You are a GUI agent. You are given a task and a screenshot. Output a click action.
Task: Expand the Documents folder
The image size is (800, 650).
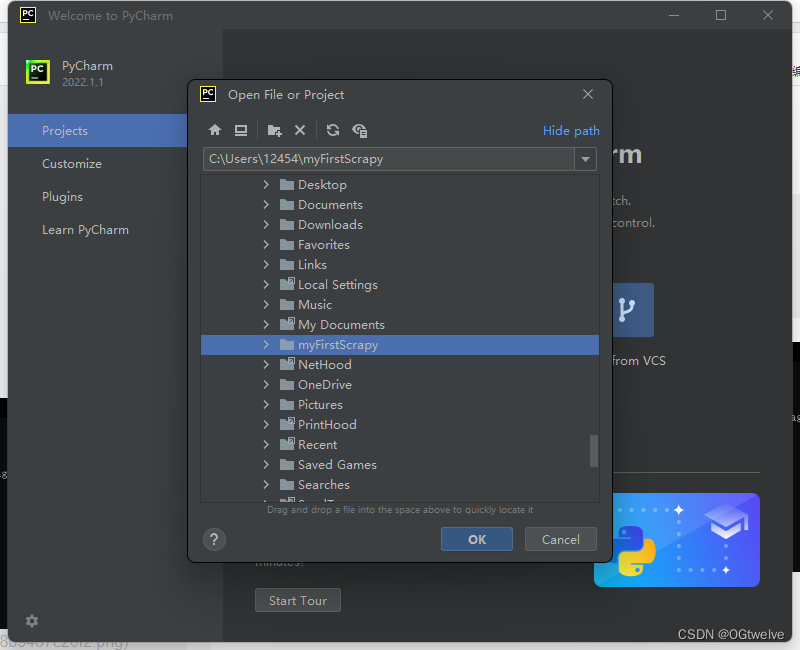coord(266,205)
